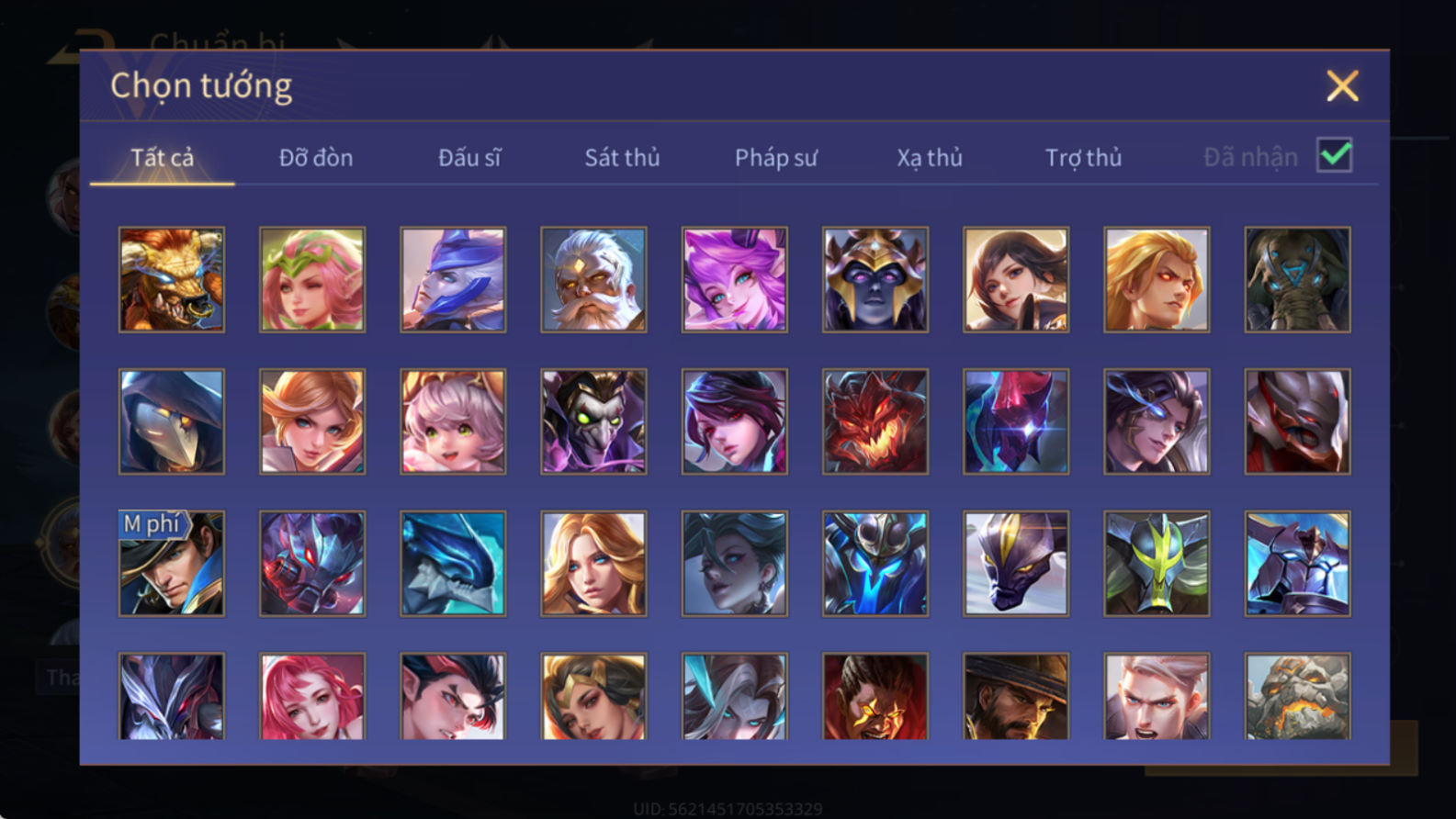Show the Xạ thủ heroes tab
1456x819 pixels.
pyautogui.click(x=929, y=158)
